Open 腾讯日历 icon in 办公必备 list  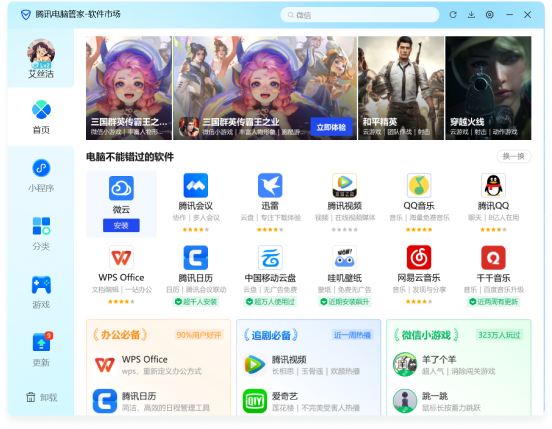pos(105,401)
